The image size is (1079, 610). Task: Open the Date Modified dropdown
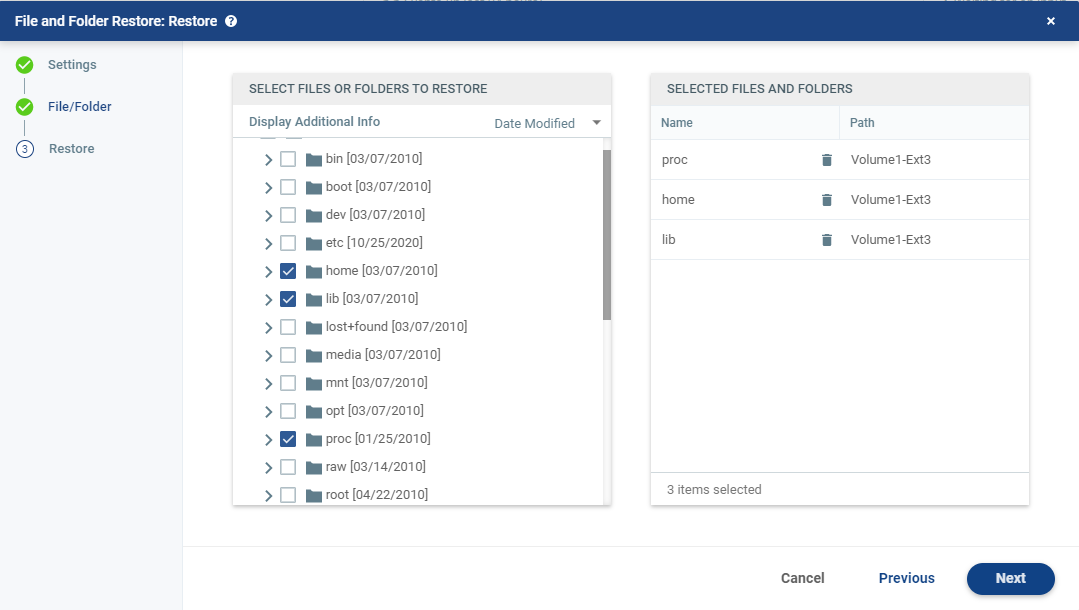548,123
